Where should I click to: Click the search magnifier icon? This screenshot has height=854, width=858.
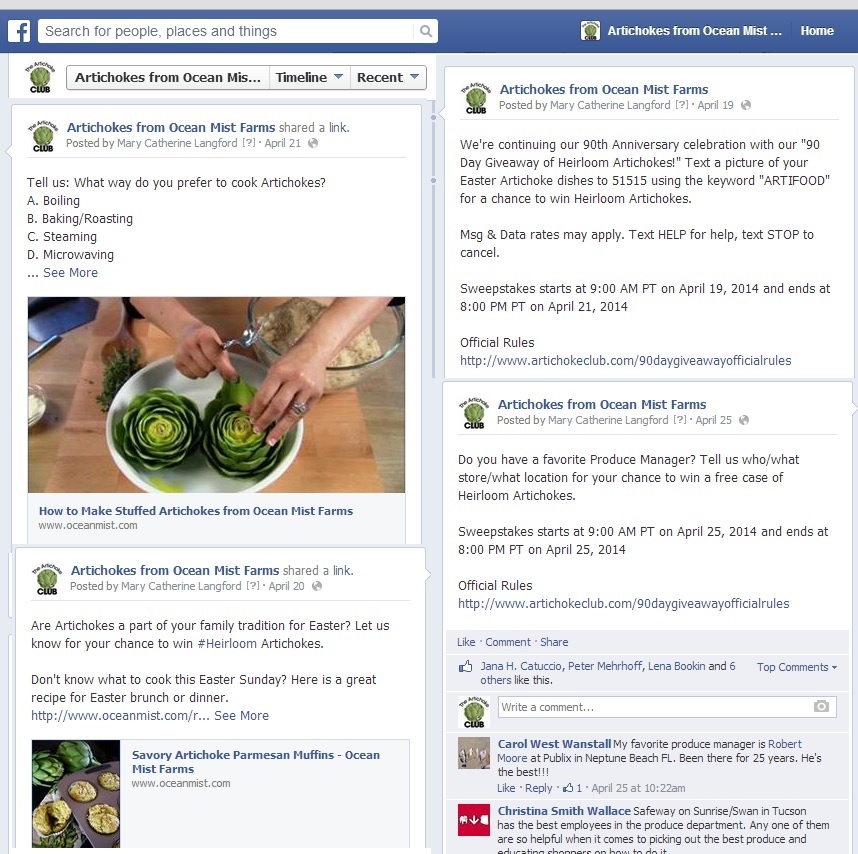tap(426, 31)
